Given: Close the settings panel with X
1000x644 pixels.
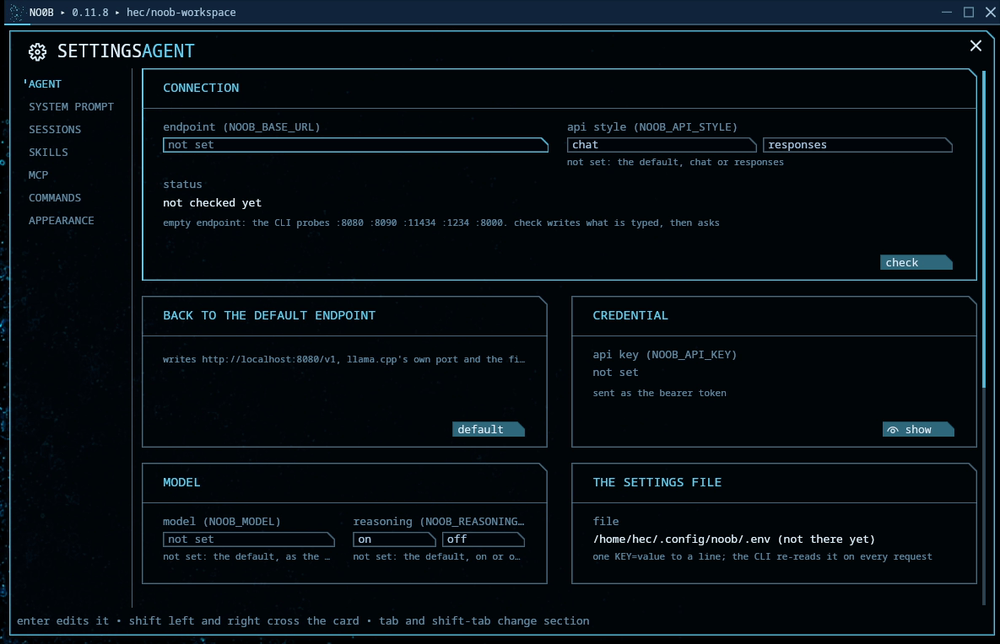Looking at the screenshot, I should click(x=975, y=45).
